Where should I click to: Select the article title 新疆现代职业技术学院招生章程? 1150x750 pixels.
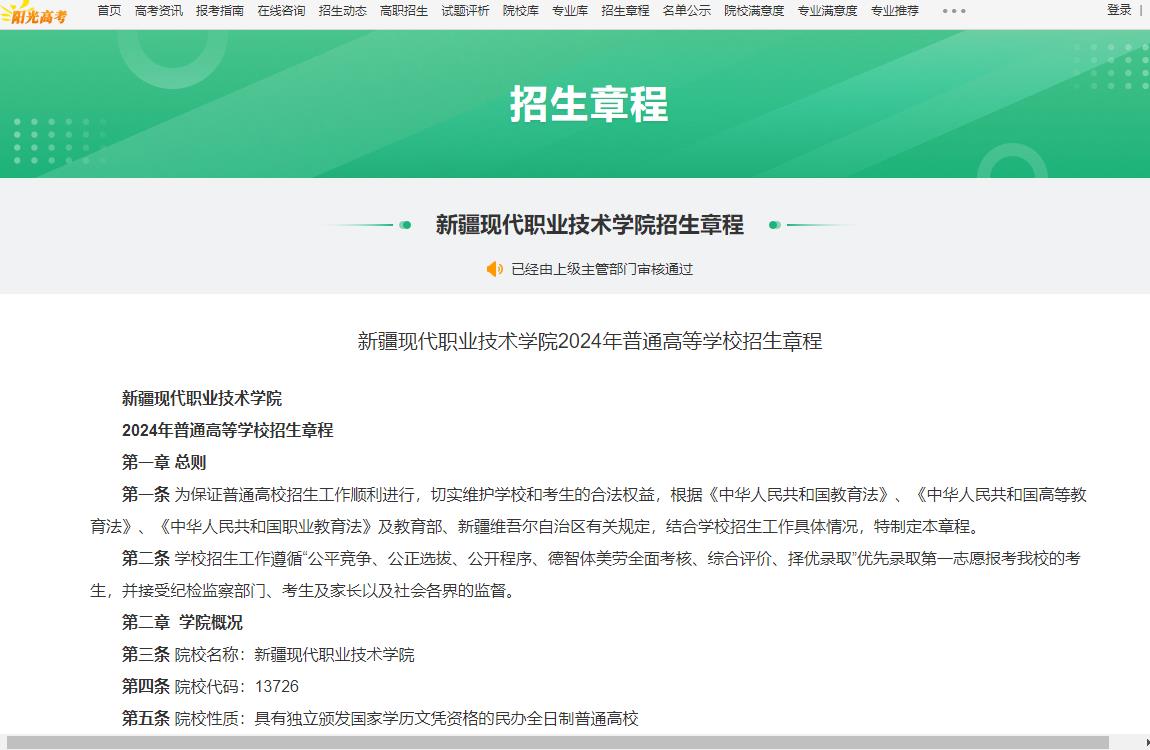coord(588,225)
